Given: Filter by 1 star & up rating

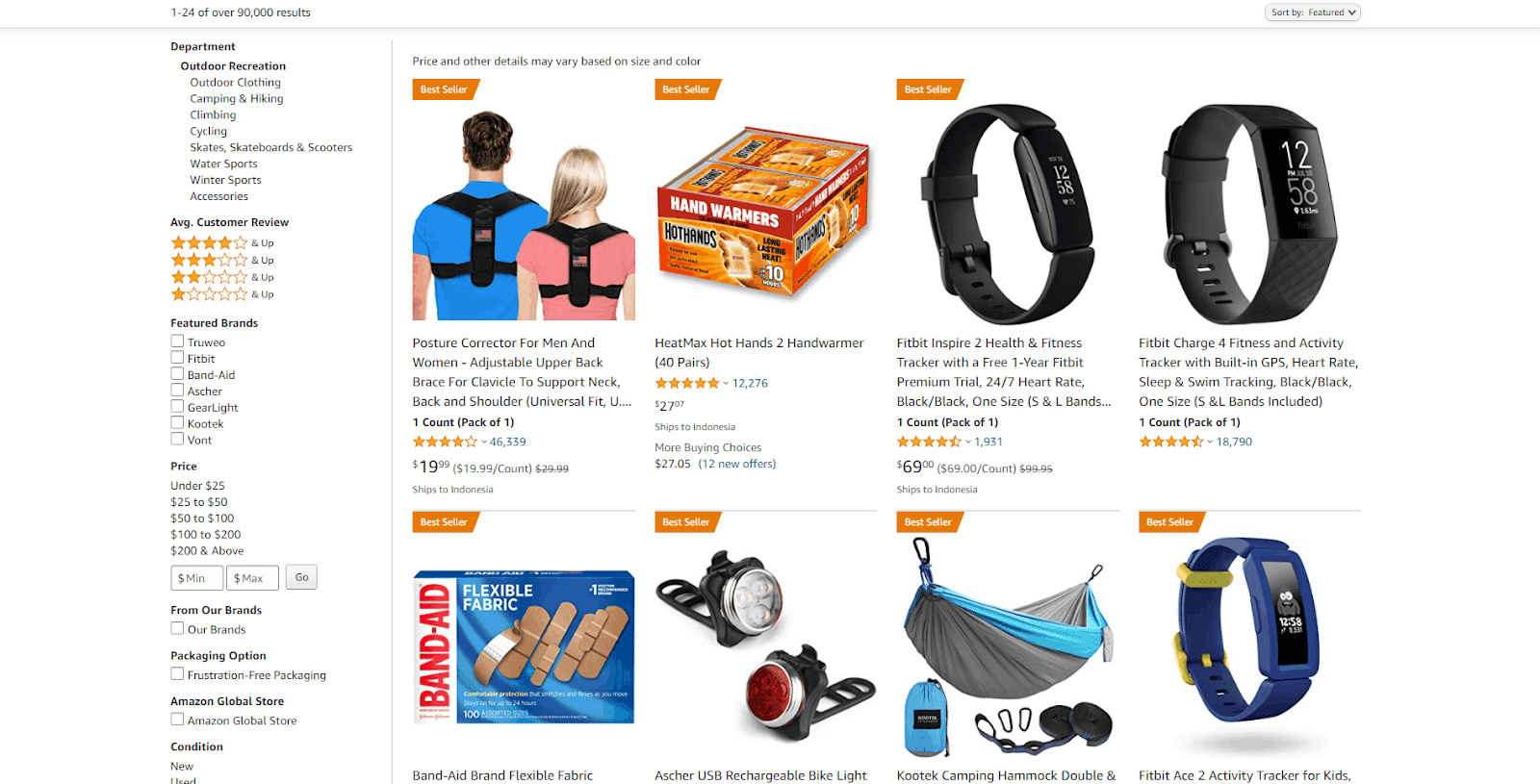Looking at the screenshot, I should [x=222, y=294].
